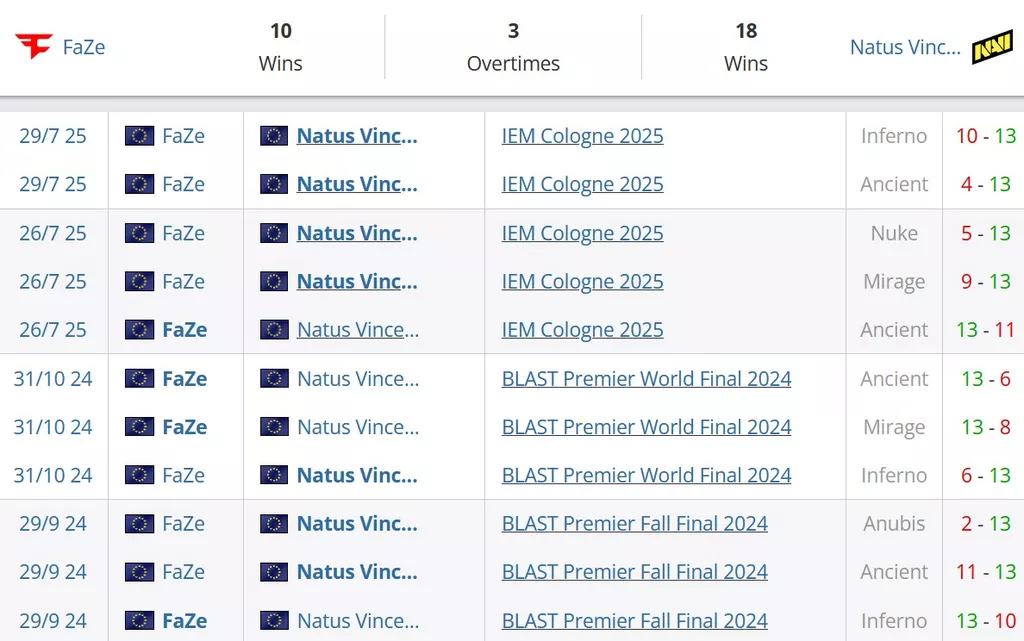Click the 6 - 13 score
This screenshot has height=641, width=1024.
point(986,475)
